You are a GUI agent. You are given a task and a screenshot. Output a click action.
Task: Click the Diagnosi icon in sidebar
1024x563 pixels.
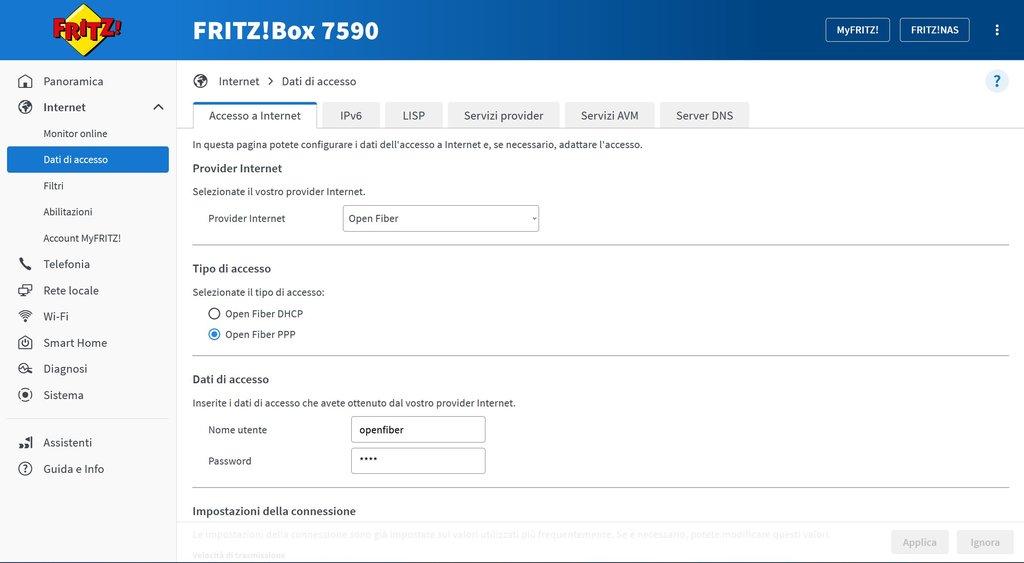25,368
